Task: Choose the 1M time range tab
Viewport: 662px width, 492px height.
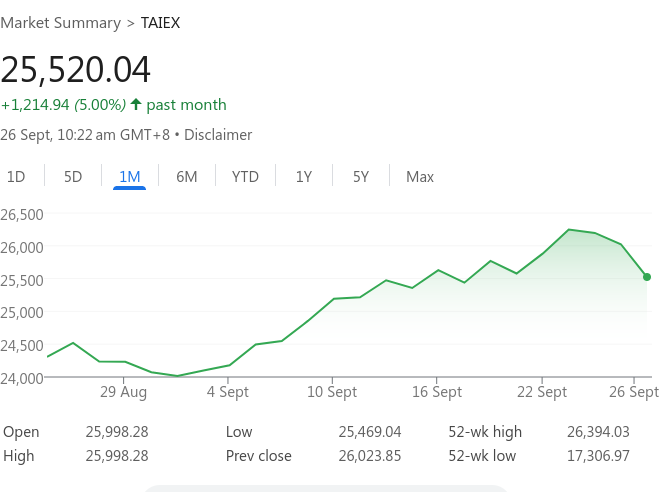Action: 130,177
